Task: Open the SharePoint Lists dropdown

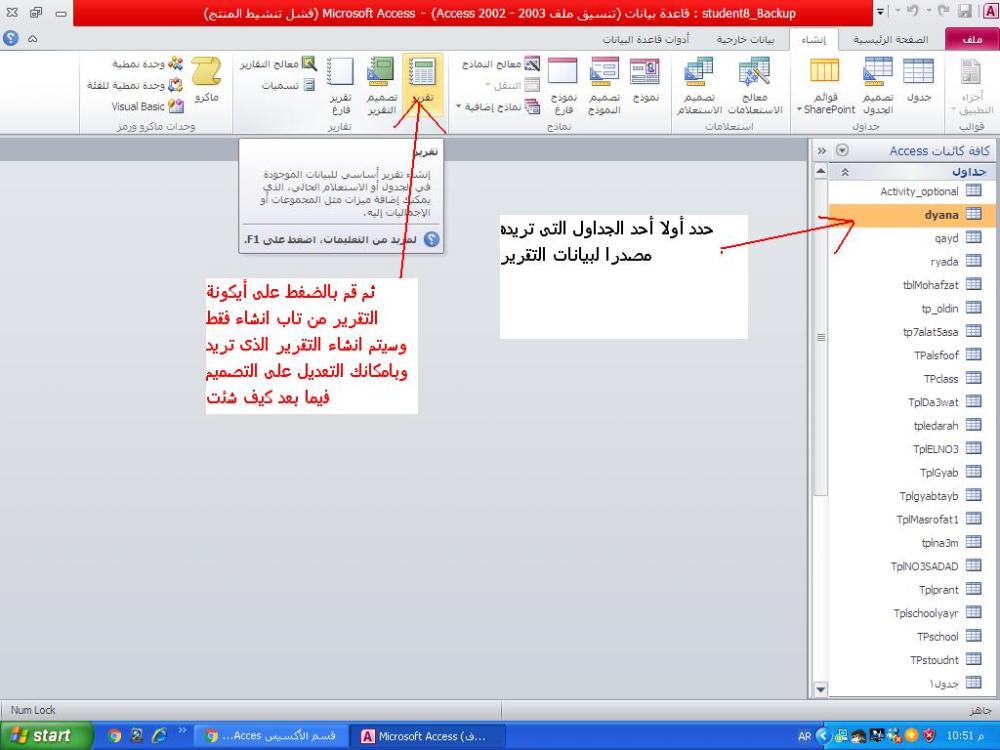Action: [x=825, y=86]
